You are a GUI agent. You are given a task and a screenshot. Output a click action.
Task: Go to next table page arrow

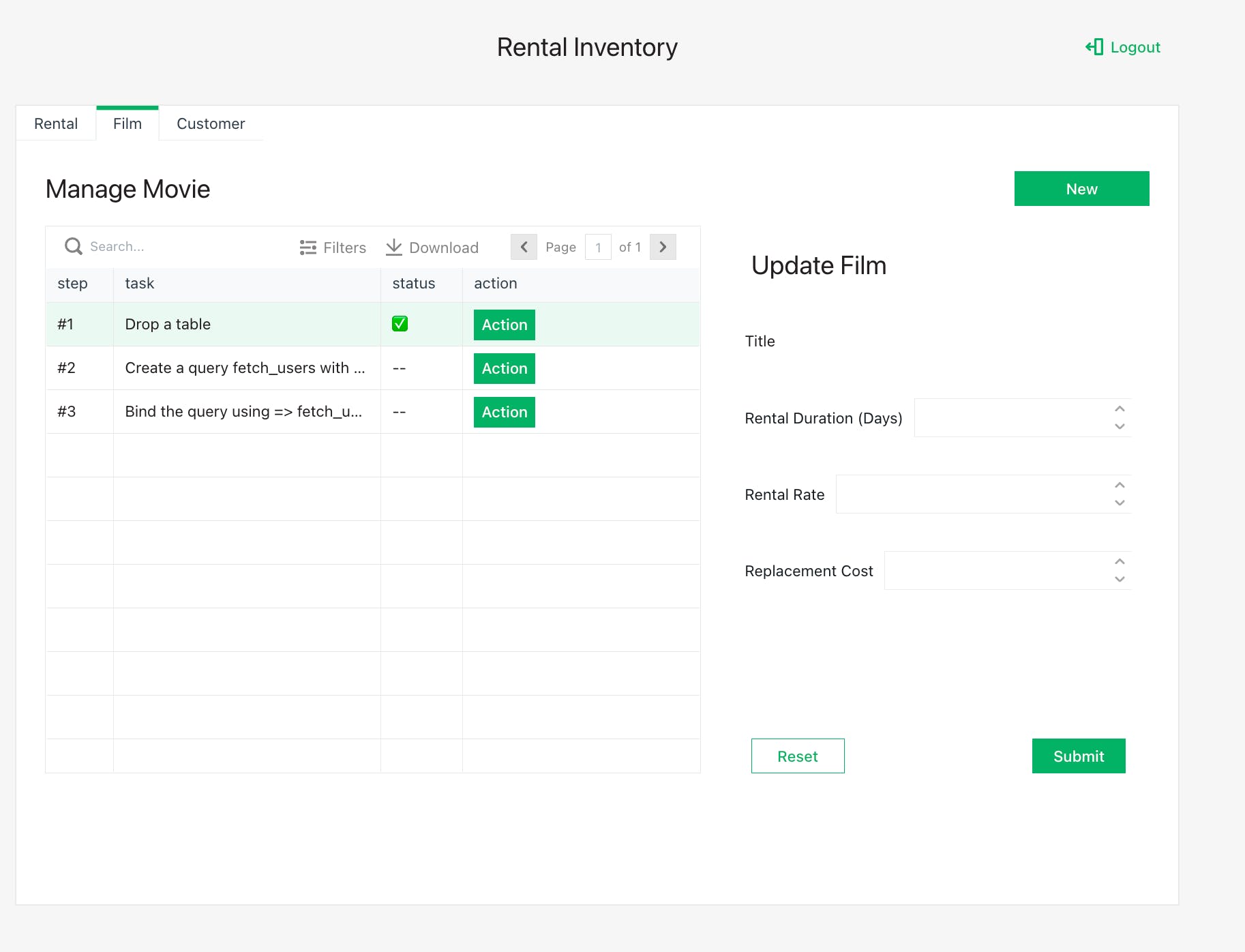coord(663,247)
